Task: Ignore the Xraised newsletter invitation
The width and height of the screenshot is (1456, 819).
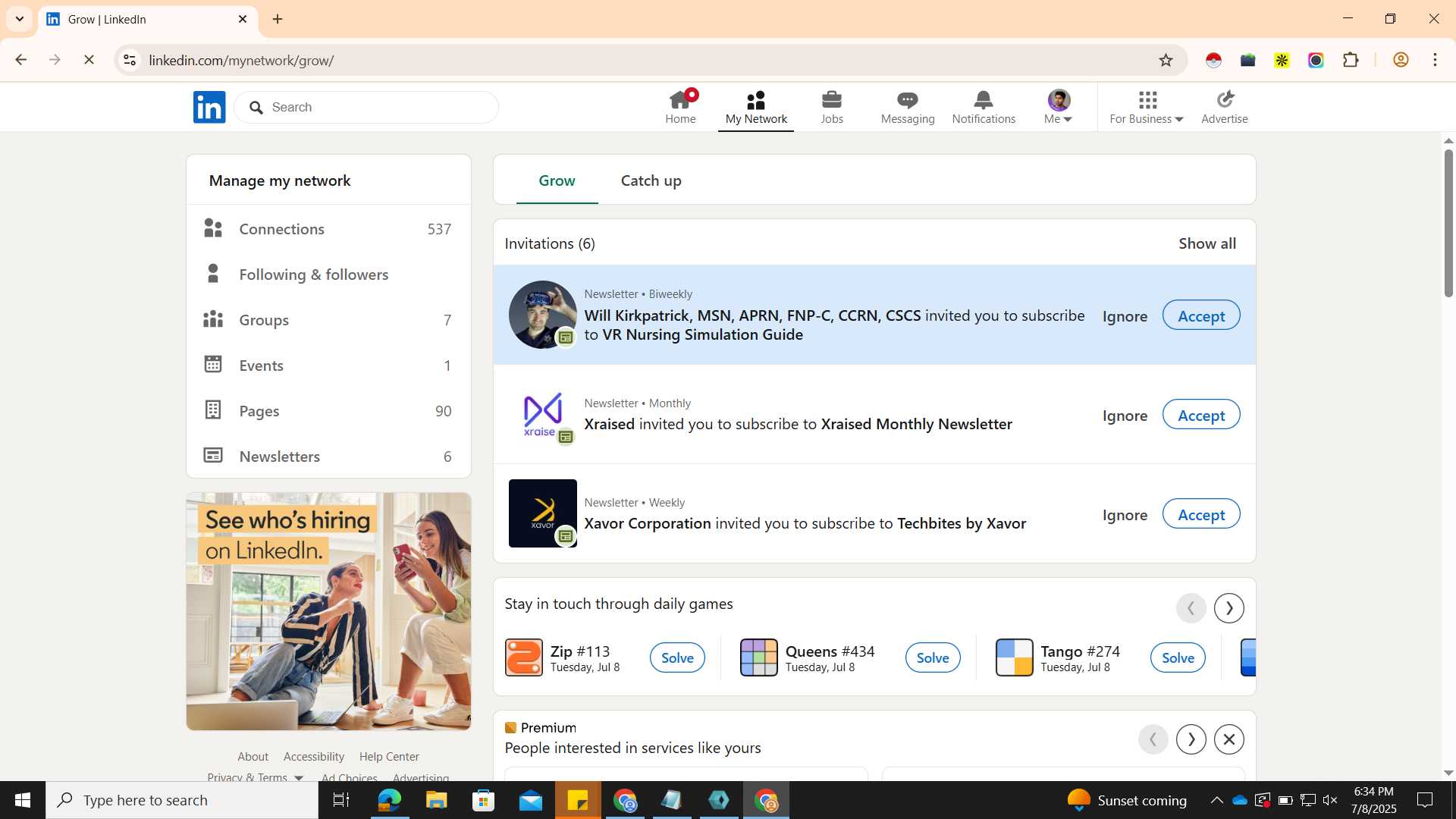Action: point(1125,416)
